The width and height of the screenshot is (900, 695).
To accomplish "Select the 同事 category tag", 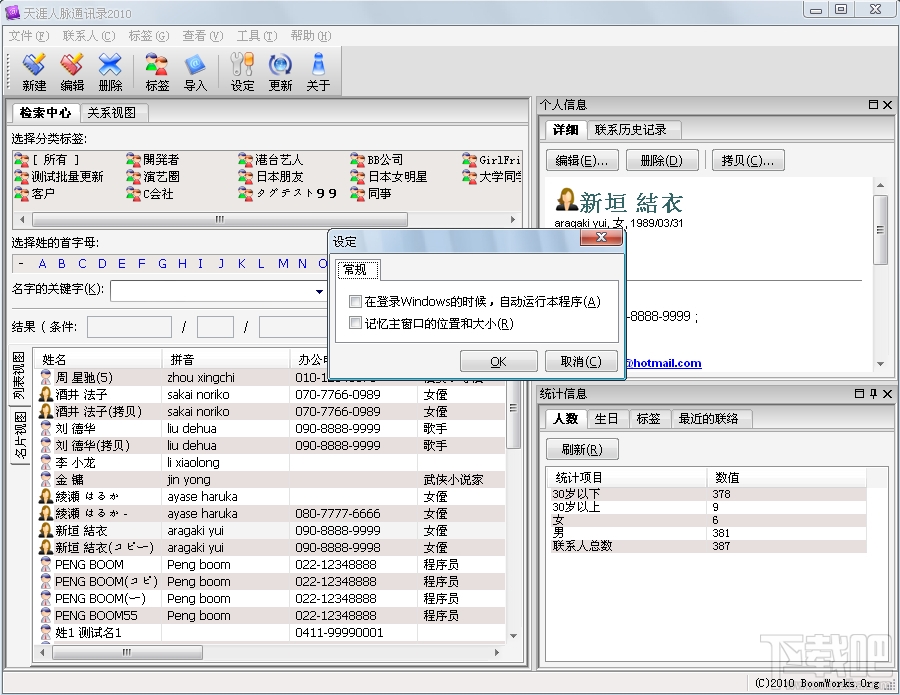I will [x=371, y=193].
